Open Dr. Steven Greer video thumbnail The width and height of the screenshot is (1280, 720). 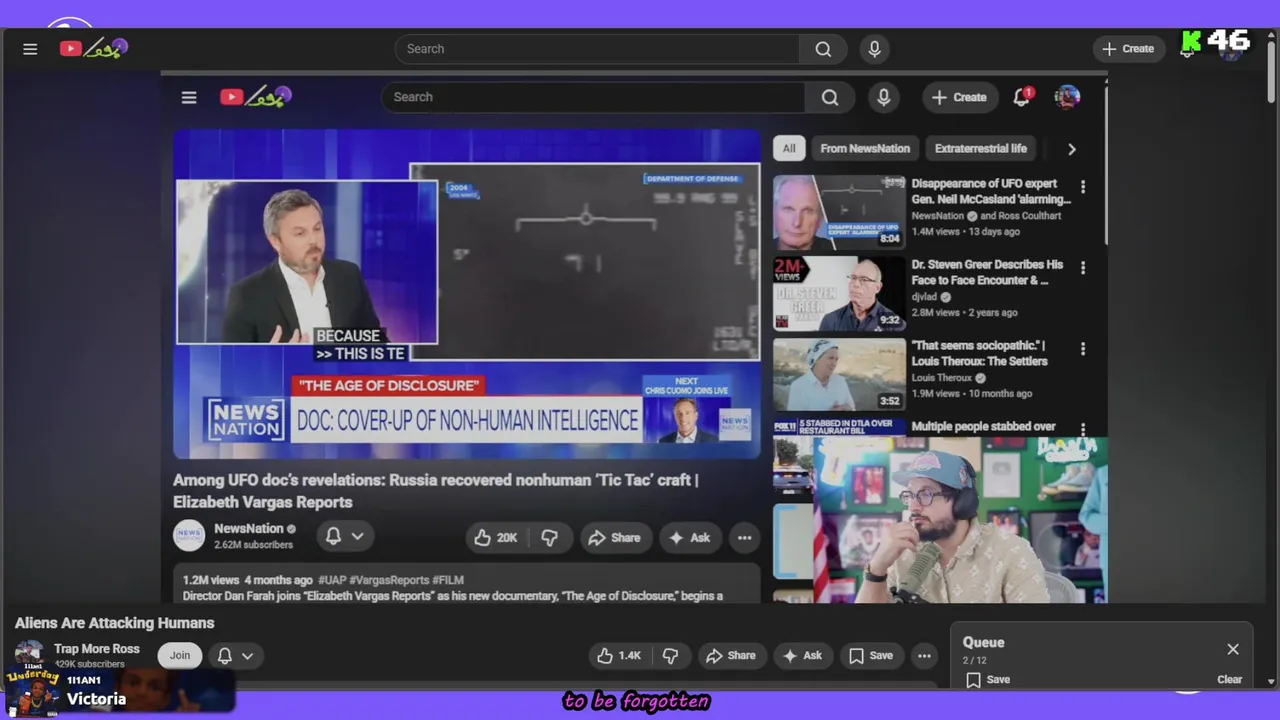point(839,293)
